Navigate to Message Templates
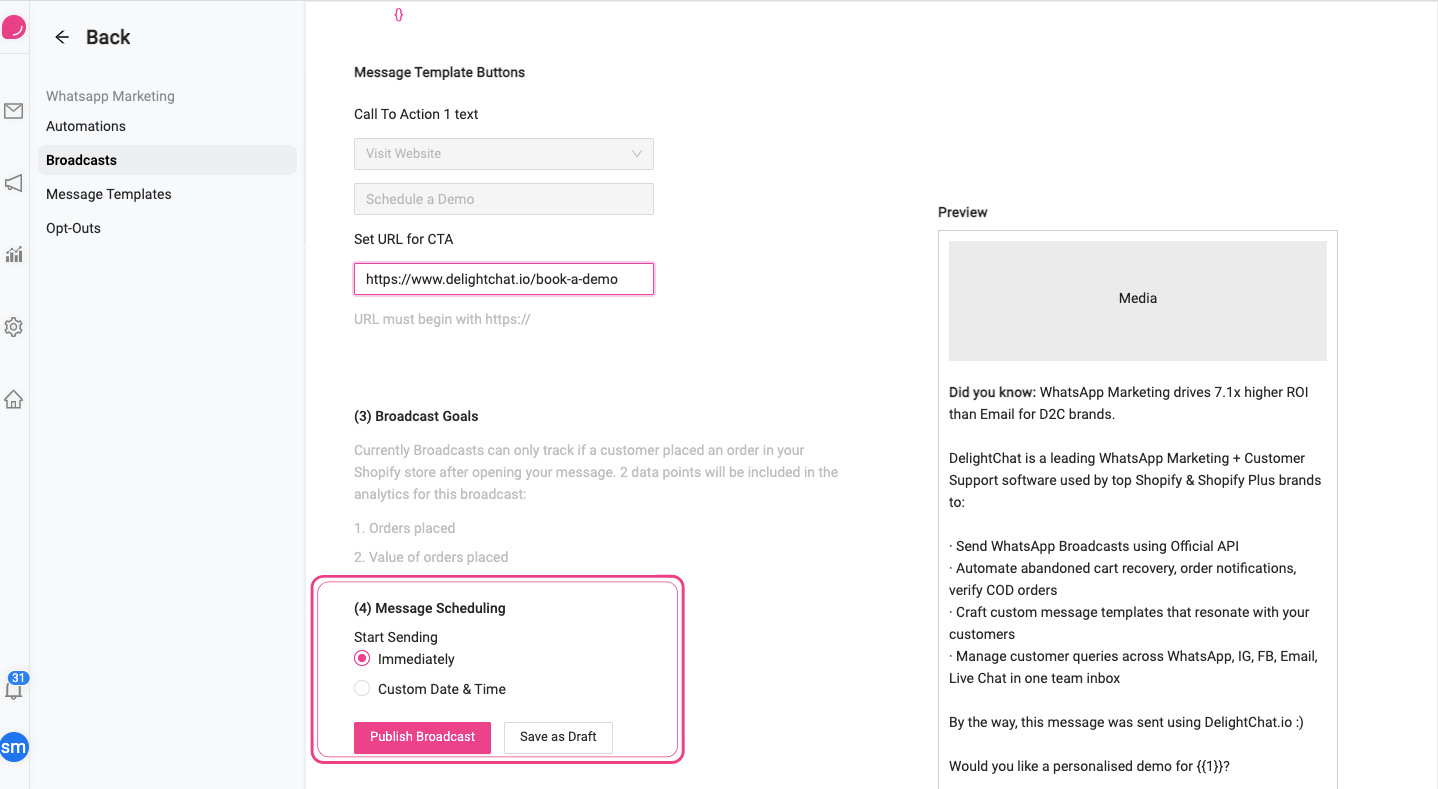The image size is (1438, 789). (108, 193)
